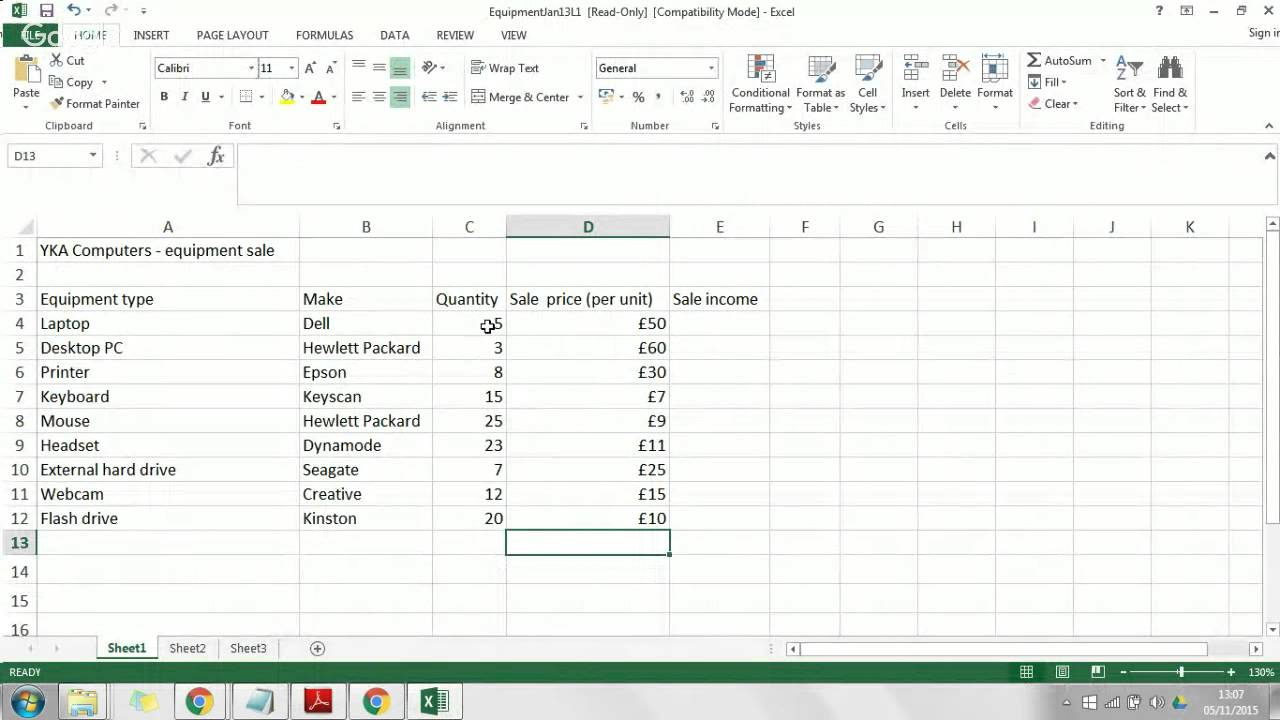This screenshot has width=1280, height=720.
Task: Apply the red Font Color swatch
Action: pos(319,97)
